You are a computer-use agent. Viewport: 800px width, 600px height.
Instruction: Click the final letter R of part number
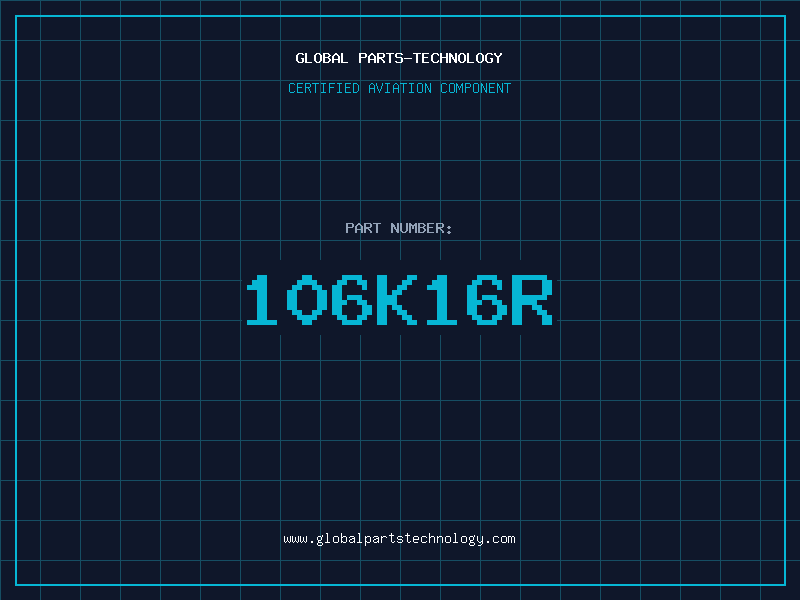(x=532, y=300)
